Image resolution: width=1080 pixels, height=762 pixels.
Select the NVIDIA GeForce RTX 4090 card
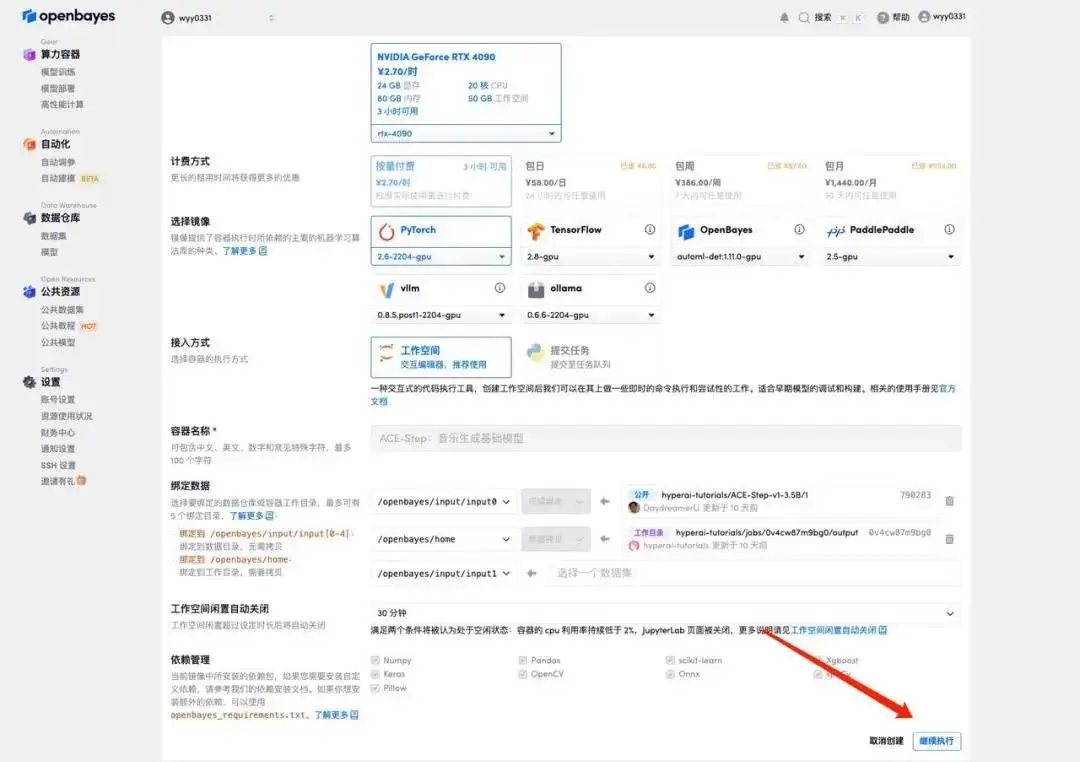tap(466, 84)
